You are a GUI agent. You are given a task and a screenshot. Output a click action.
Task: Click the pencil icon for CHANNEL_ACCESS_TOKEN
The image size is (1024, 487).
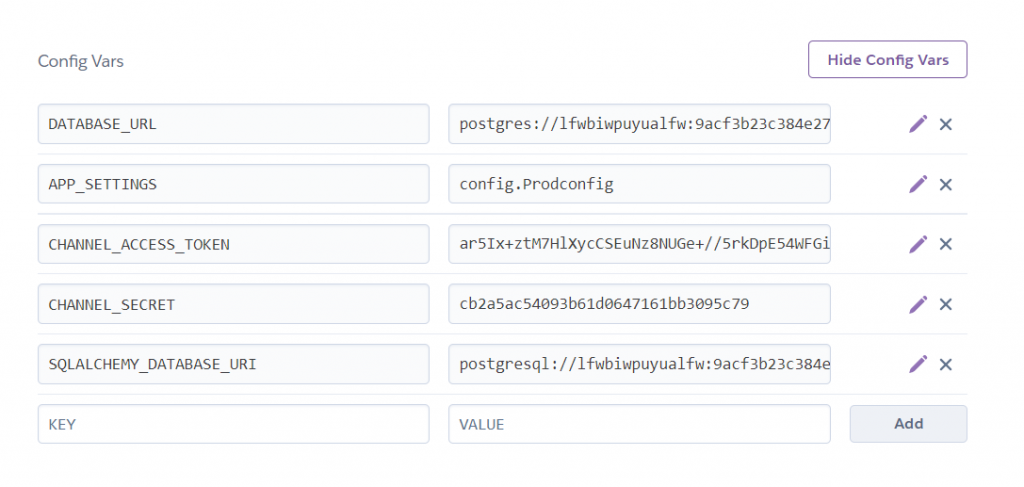918,244
